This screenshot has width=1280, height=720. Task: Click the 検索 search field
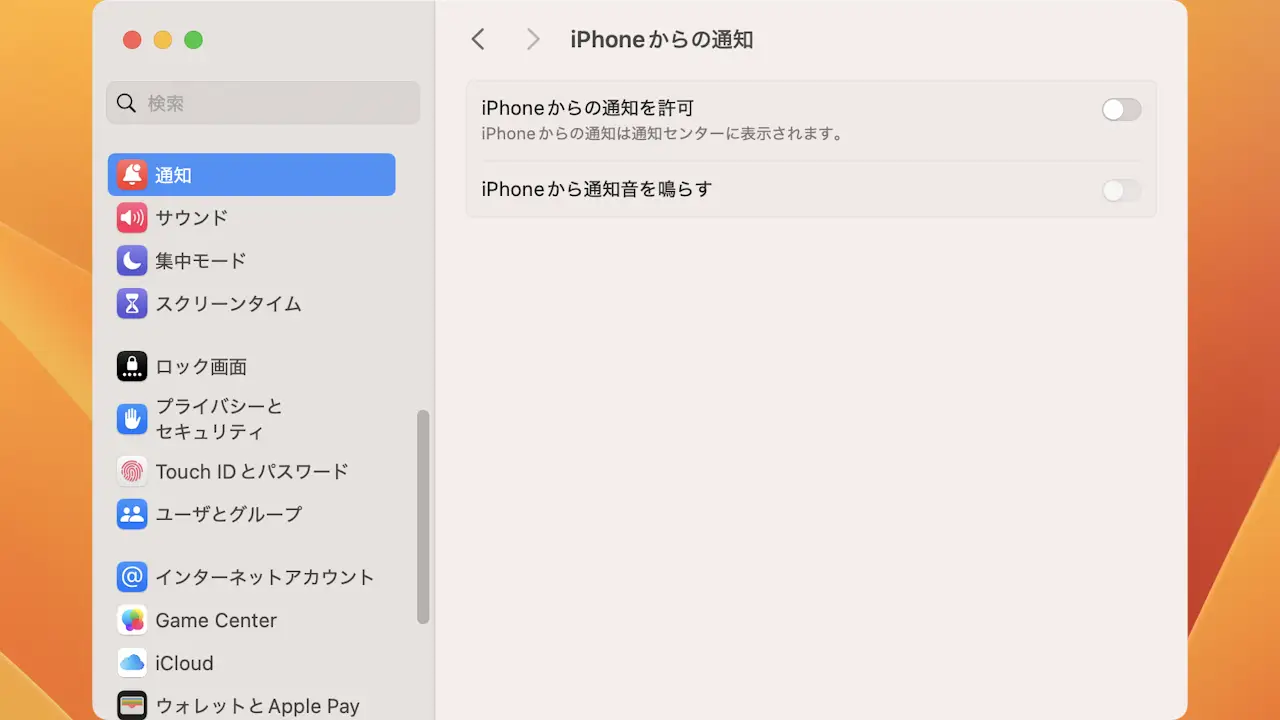point(263,103)
